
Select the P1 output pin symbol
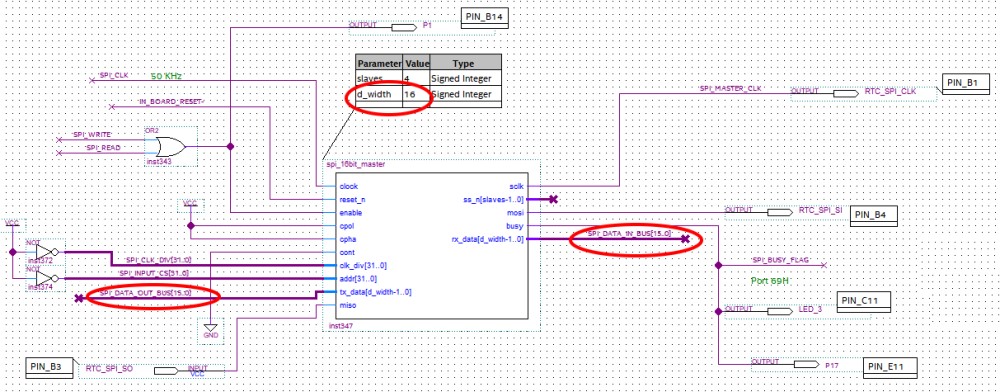(x=403, y=27)
